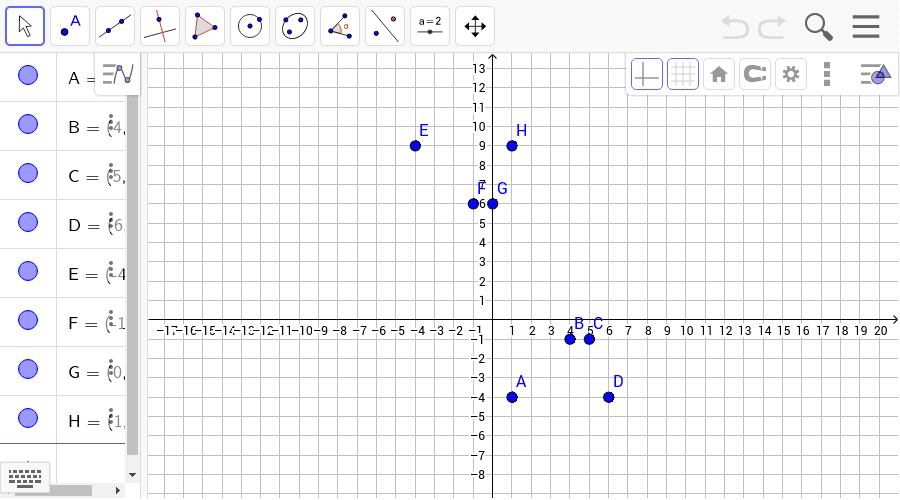Screen dimensions: 900x500
Task: Hide point H with its visibility circle
Action: coord(28,418)
